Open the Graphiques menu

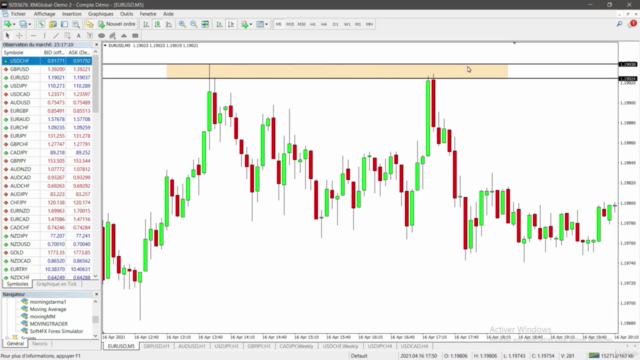pyautogui.click(x=100, y=14)
